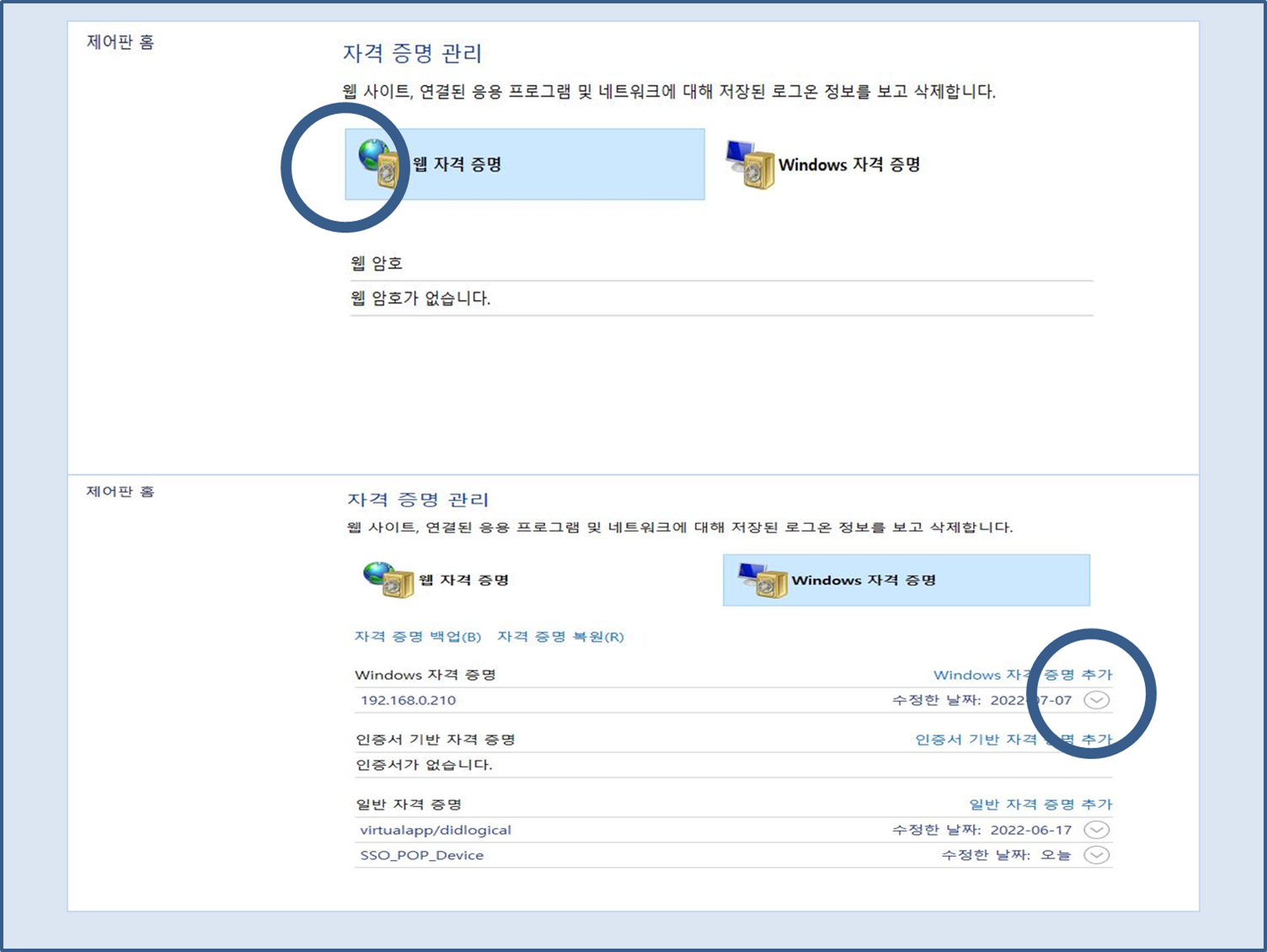Screen dimensions: 1267x952
Task: Select the highlighted 'Windows 자격 증명' tab in lower panel
Action: click(906, 580)
